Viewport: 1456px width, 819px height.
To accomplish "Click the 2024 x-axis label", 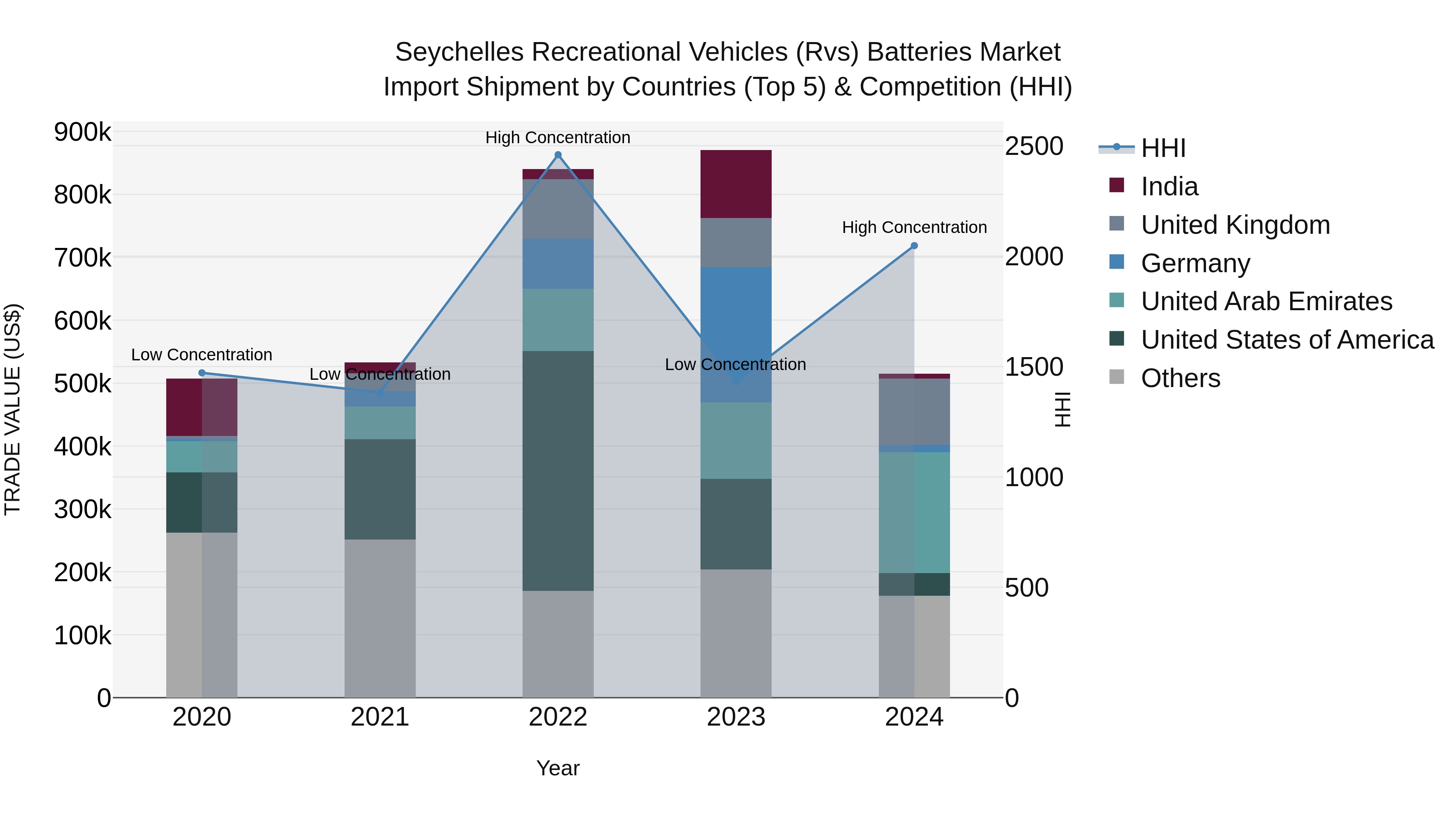I will (x=914, y=717).
